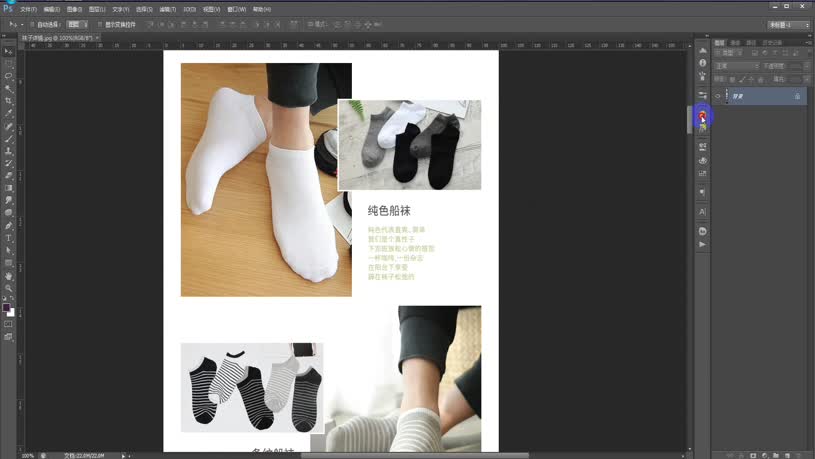Toggle lock image pixels brush icon

(x=742, y=80)
